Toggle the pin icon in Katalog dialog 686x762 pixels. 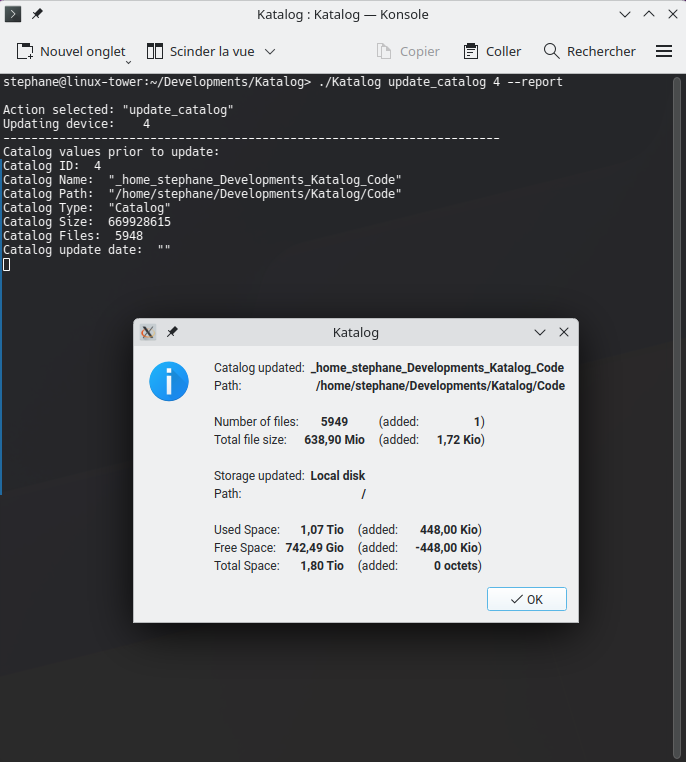(x=172, y=332)
